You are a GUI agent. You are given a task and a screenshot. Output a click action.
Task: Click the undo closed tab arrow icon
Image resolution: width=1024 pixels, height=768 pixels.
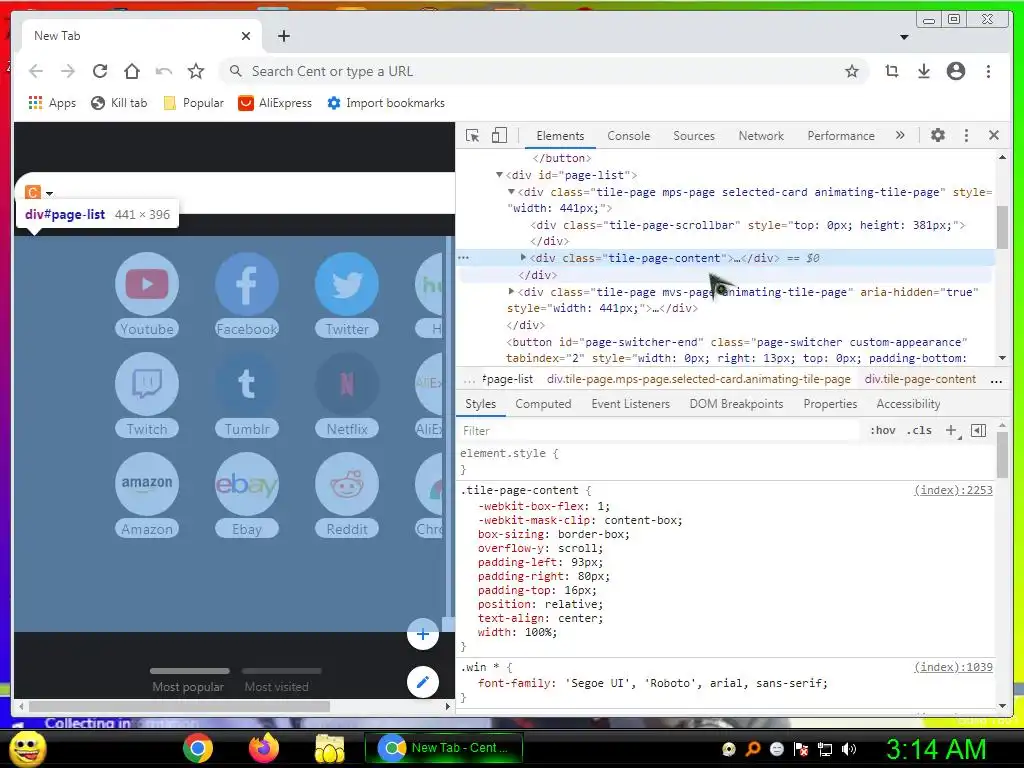164,71
